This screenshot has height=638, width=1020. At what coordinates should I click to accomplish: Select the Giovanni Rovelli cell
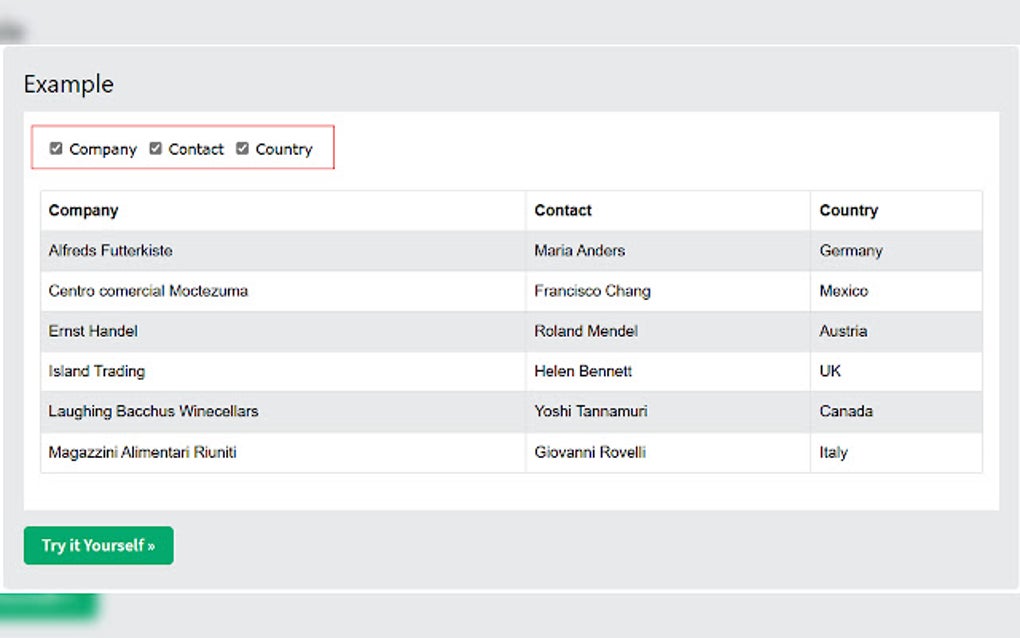[x=590, y=452]
